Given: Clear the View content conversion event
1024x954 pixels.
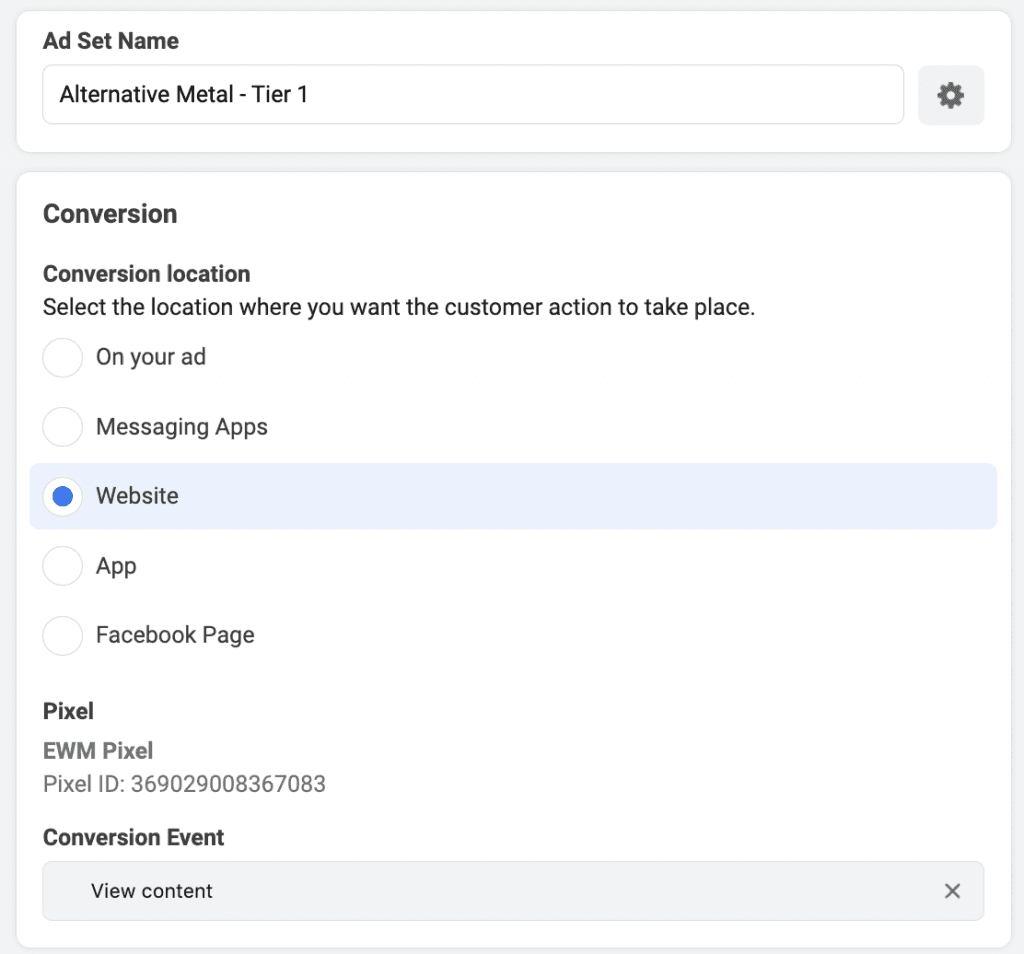Looking at the screenshot, I should coord(952,891).
